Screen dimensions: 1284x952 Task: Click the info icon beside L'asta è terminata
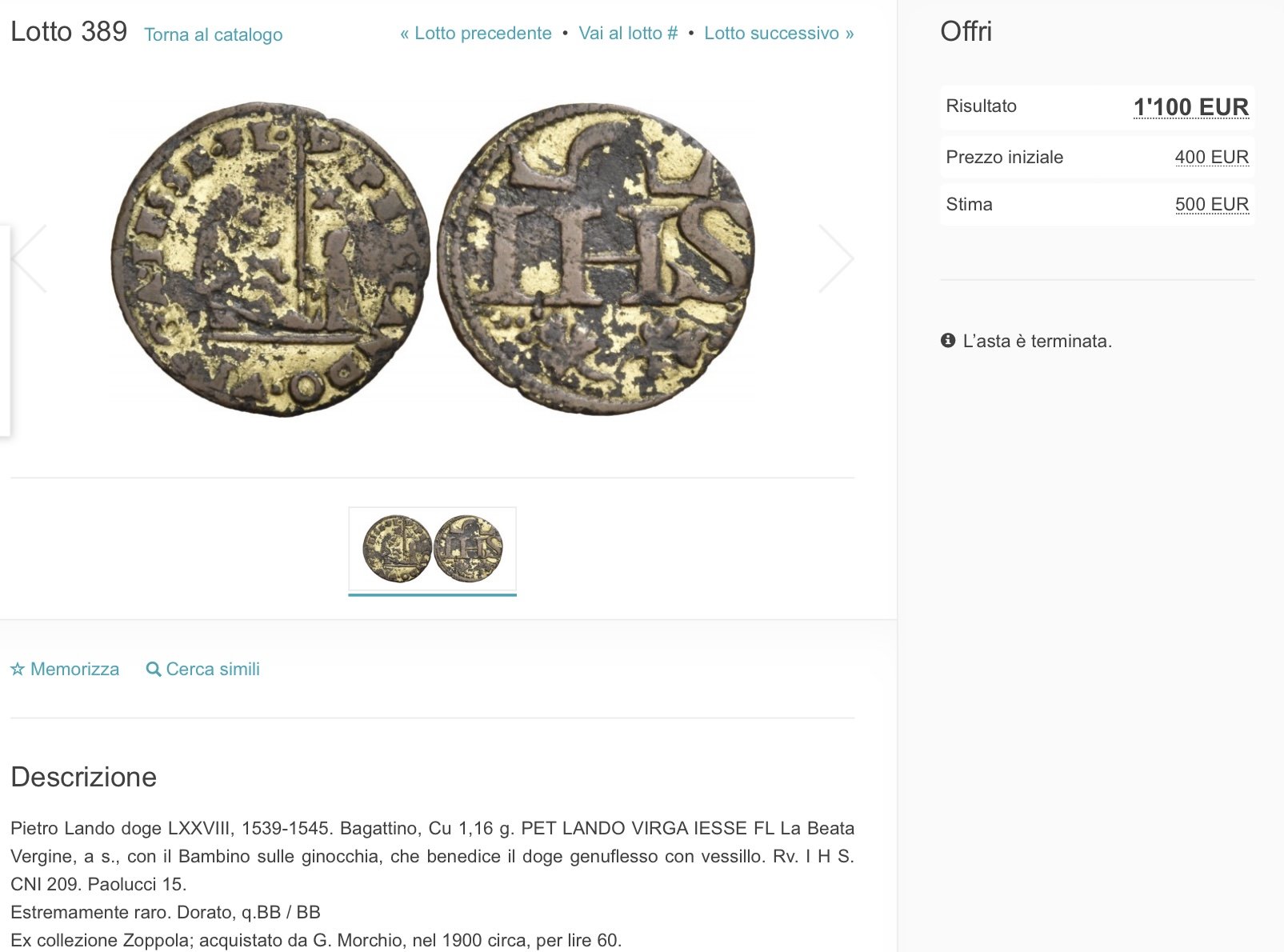948,341
